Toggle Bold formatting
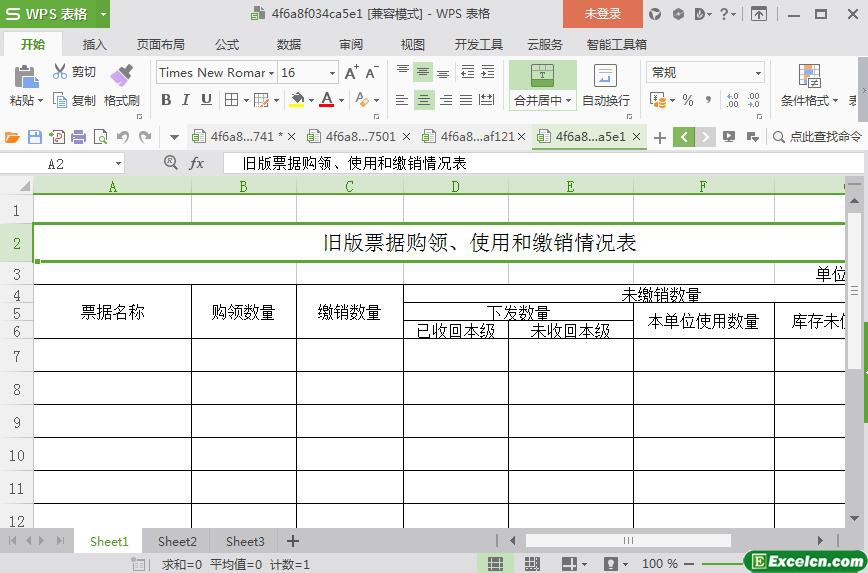Image resolution: width=868 pixels, height=573 pixels. click(166, 100)
